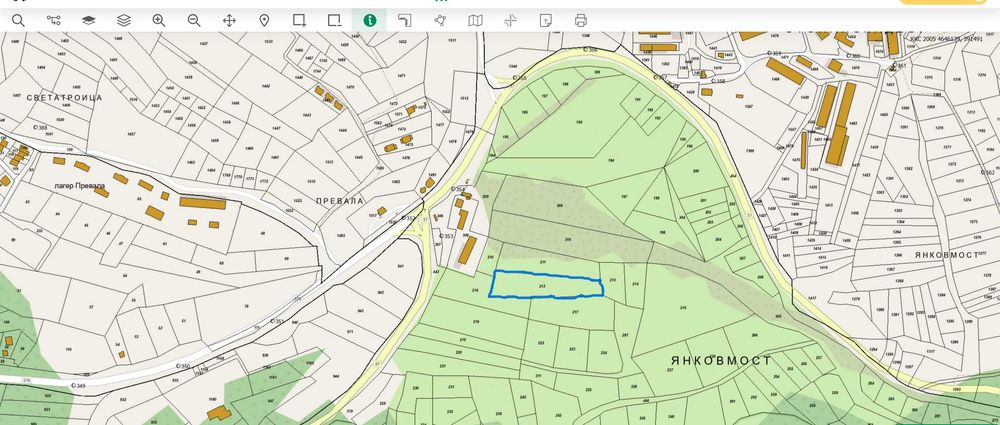Click the geodetic point 388 marker
The height and width of the screenshot is (425, 1000).
(40, 128)
